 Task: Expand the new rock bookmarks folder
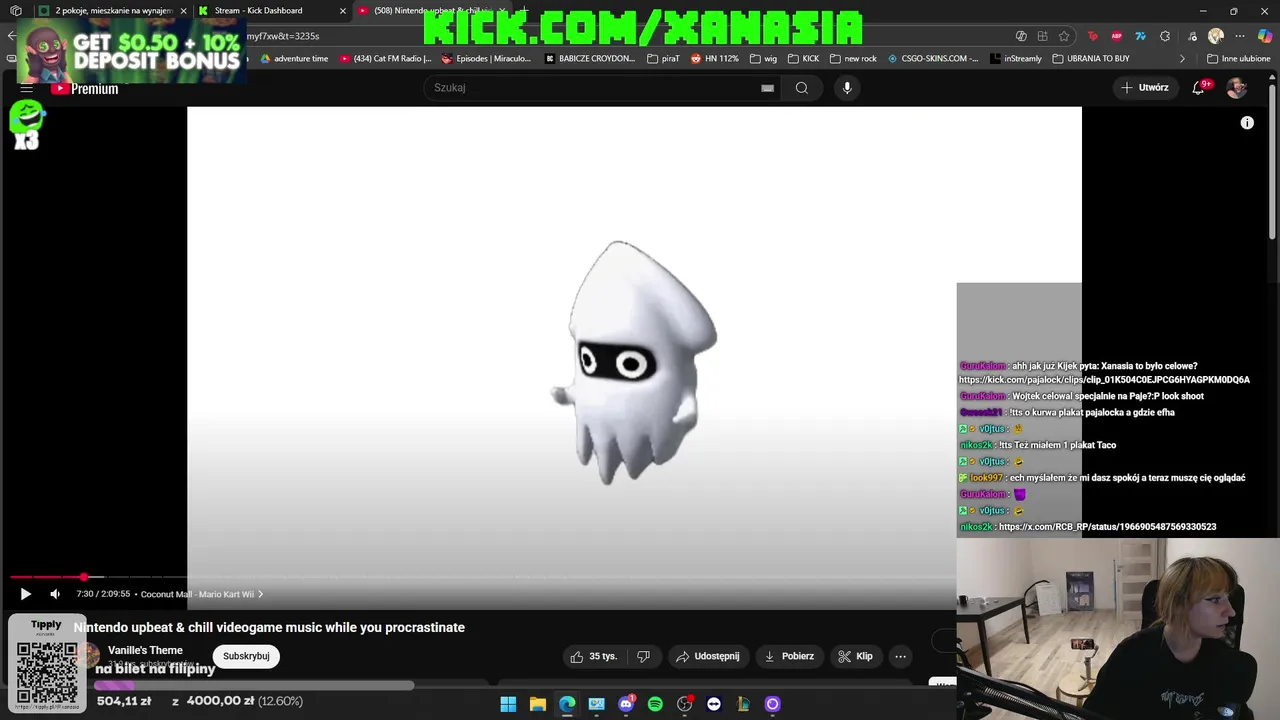click(x=853, y=59)
